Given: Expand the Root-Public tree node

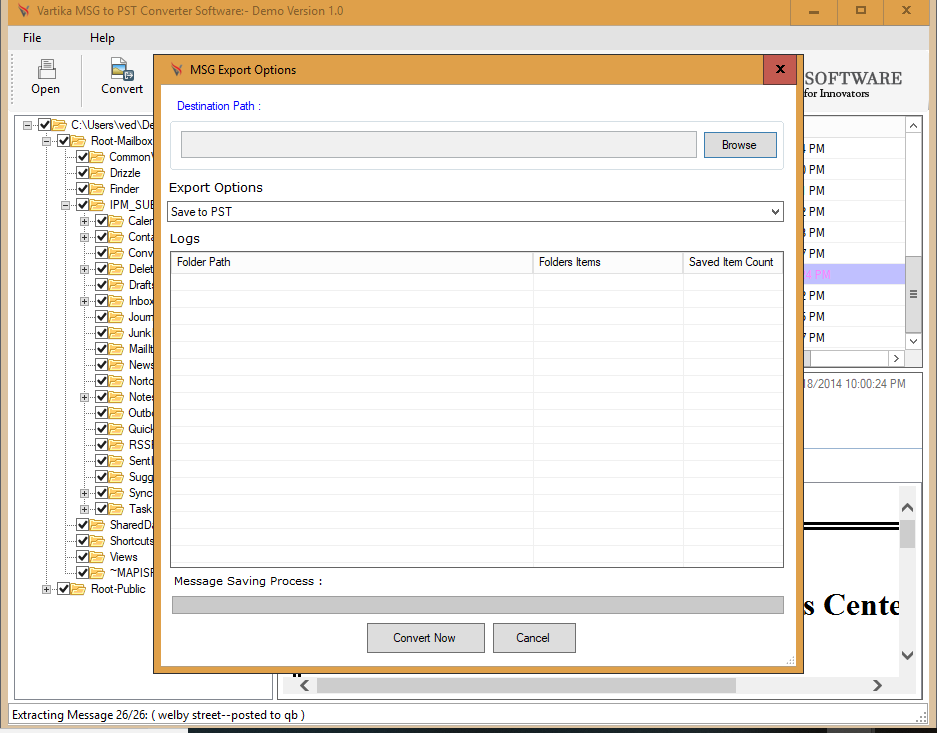Looking at the screenshot, I should coord(47,590).
